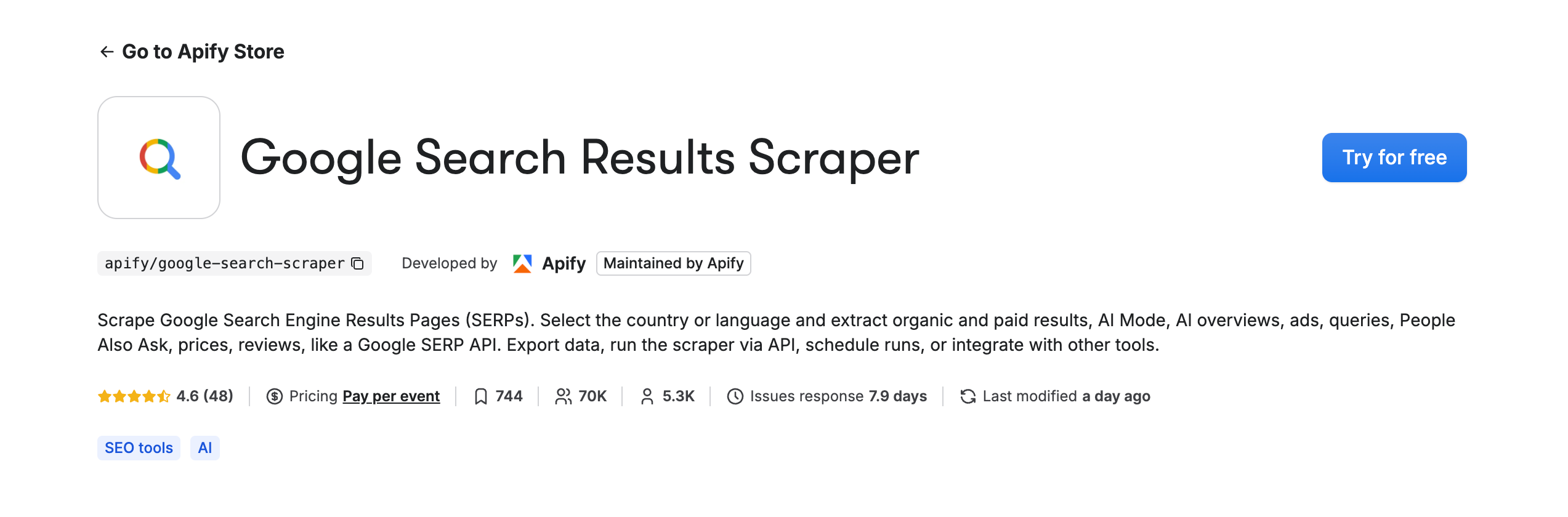
Task: Select the SEO tools category tag
Action: tap(138, 447)
